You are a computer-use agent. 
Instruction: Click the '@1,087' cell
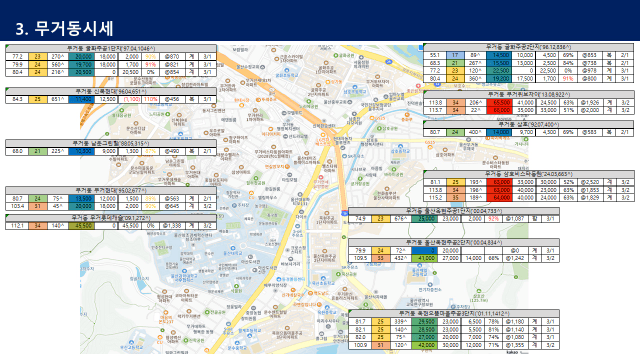515,219
